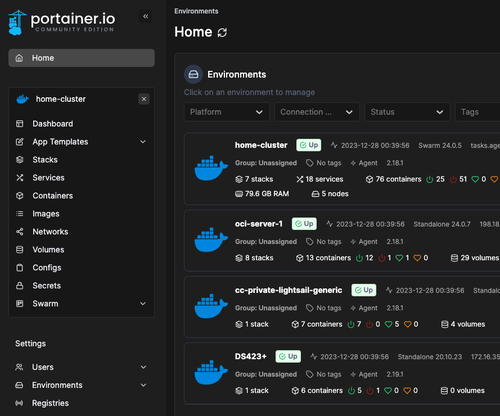
Task: Close the home-cluster environment with the X
Action: coord(144,99)
